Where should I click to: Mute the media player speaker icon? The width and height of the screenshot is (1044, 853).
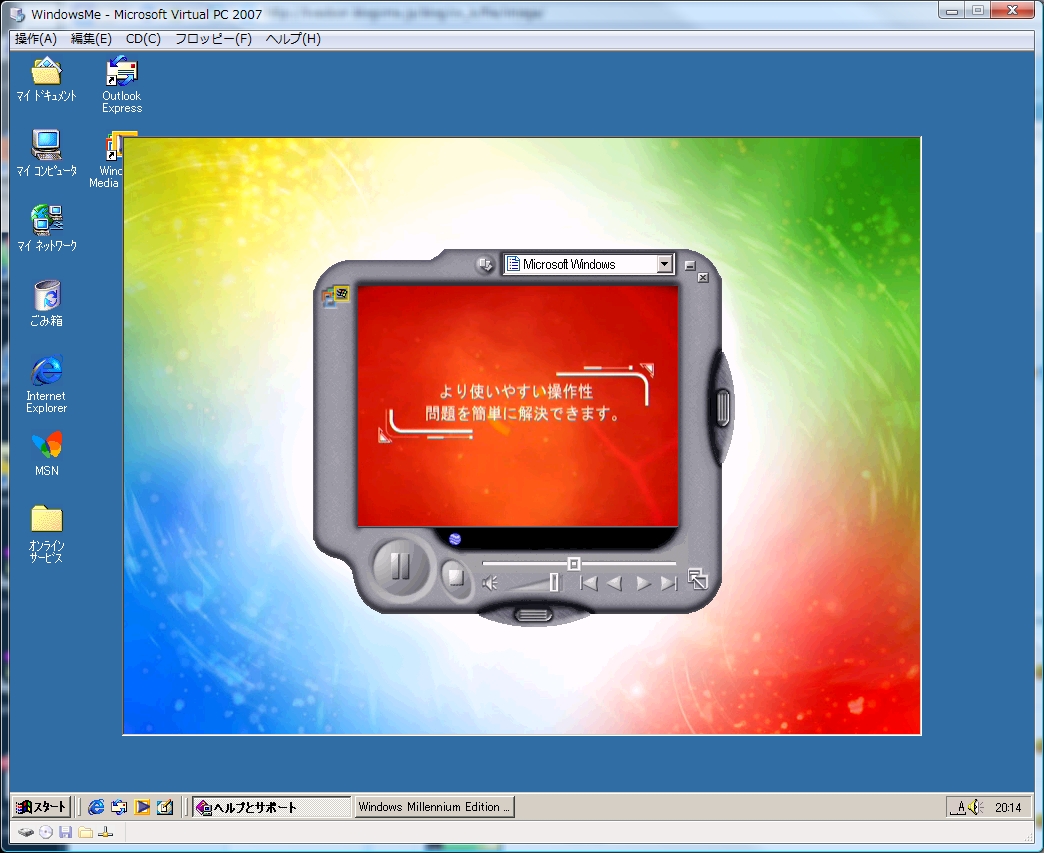490,583
